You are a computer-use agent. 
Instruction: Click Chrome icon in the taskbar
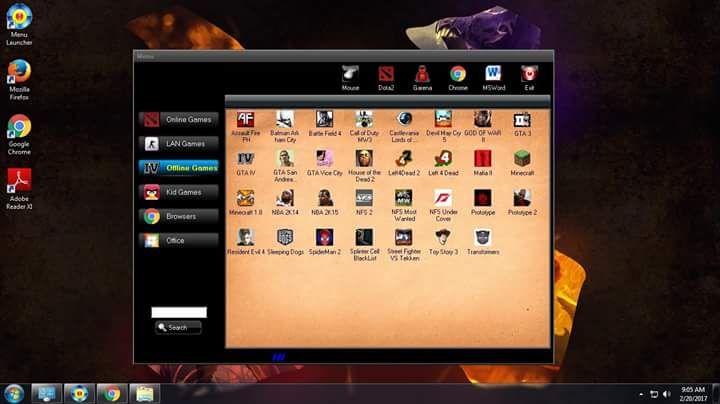pyautogui.click(x=111, y=394)
